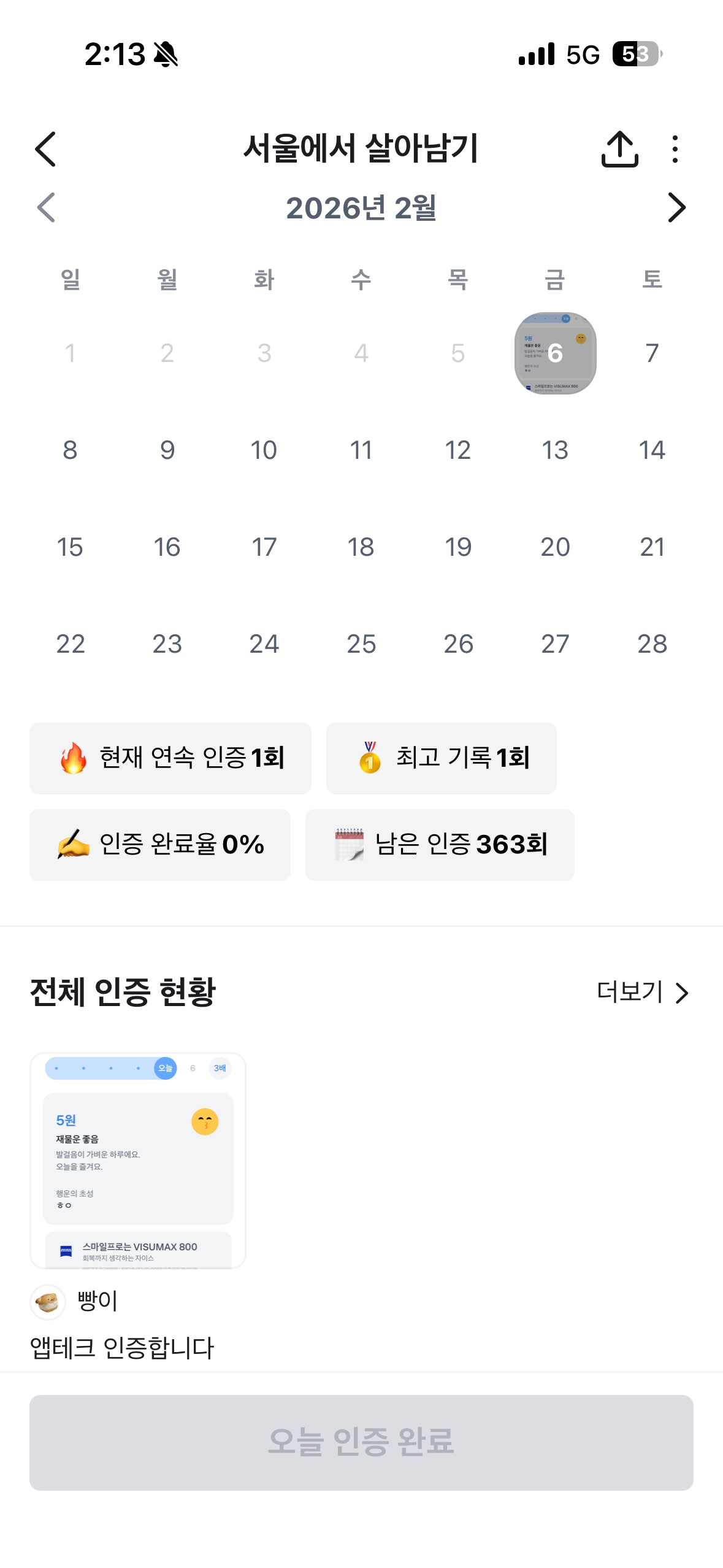Image resolution: width=723 pixels, height=1568 pixels.
Task: Open the certification screenshot thumbnail
Action: pos(138,1160)
